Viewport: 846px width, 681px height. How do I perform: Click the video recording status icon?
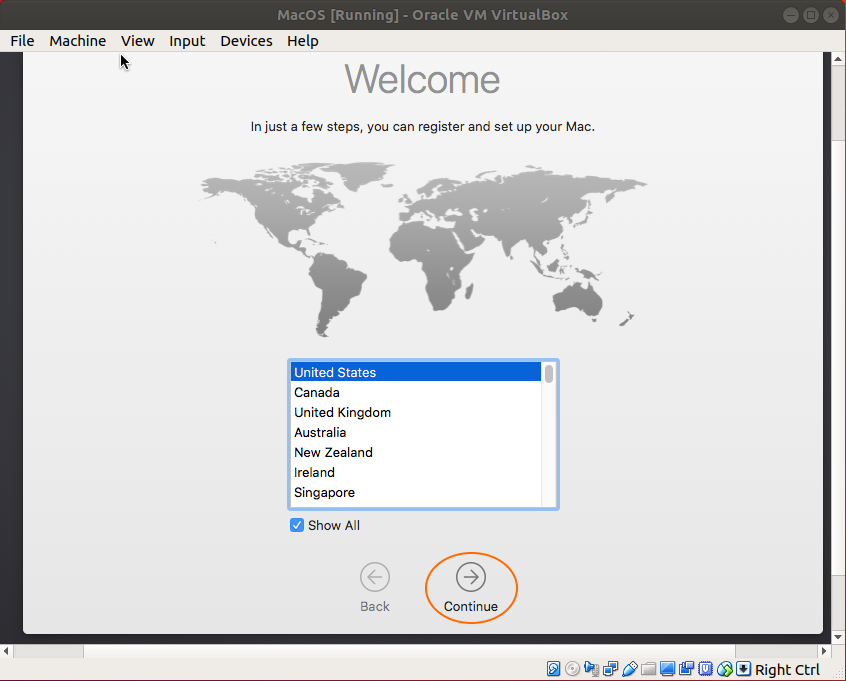[686, 669]
